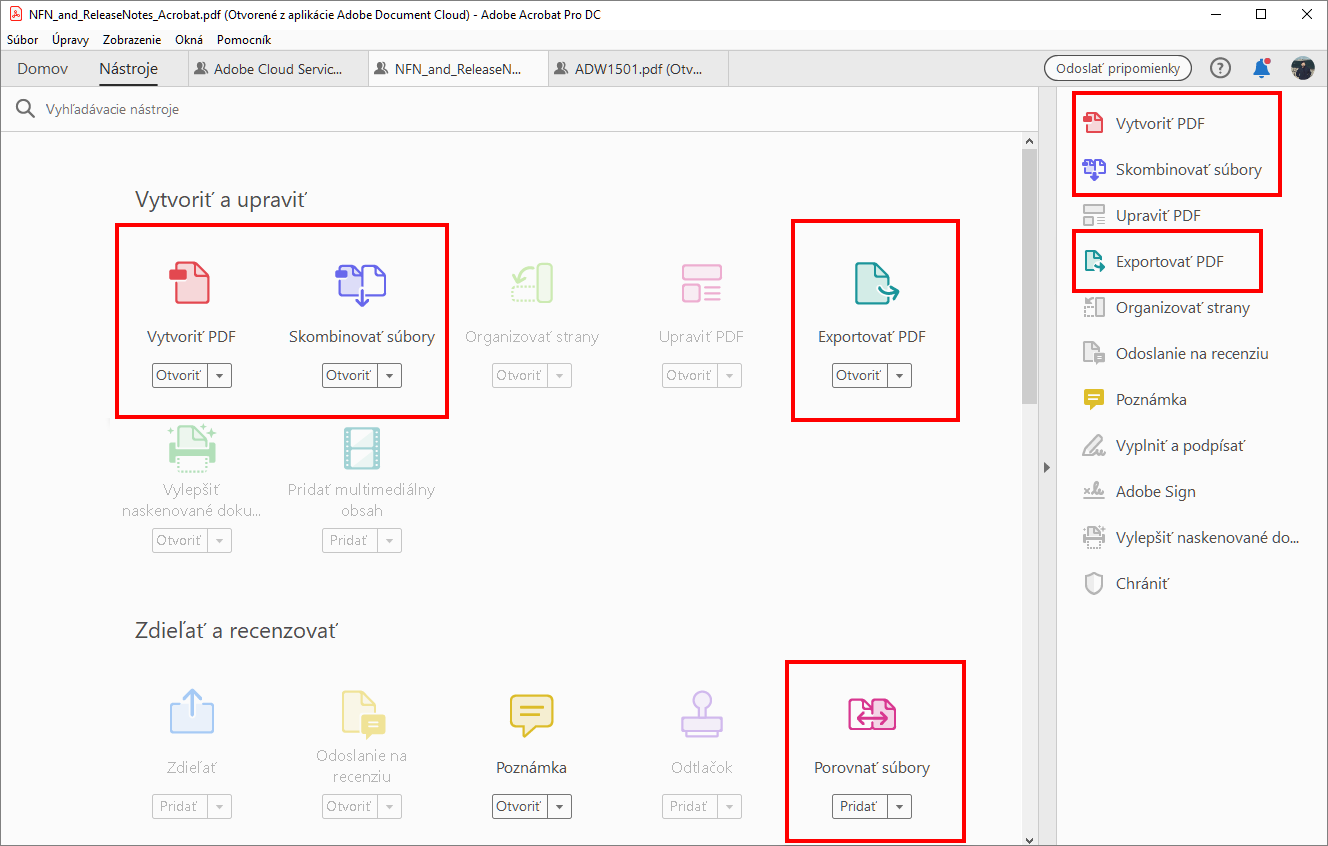
Task: Open the Zobrazenie menu
Action: tap(133, 40)
